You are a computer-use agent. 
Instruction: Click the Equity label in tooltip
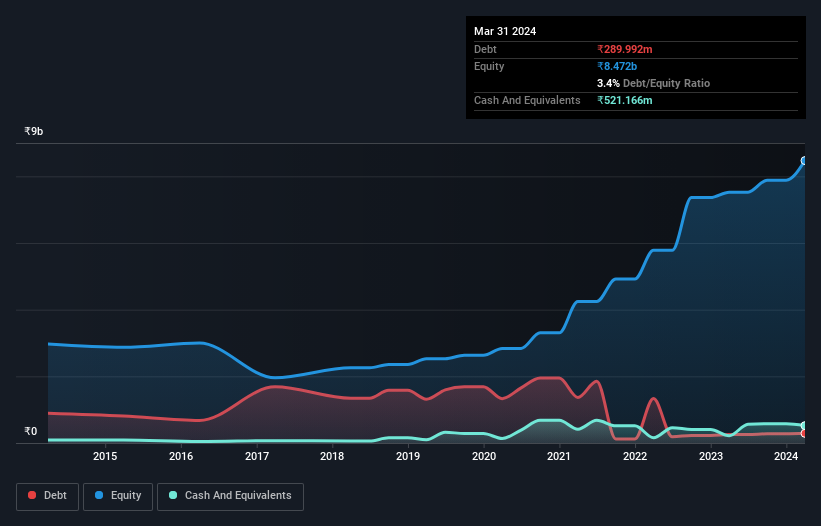point(489,66)
